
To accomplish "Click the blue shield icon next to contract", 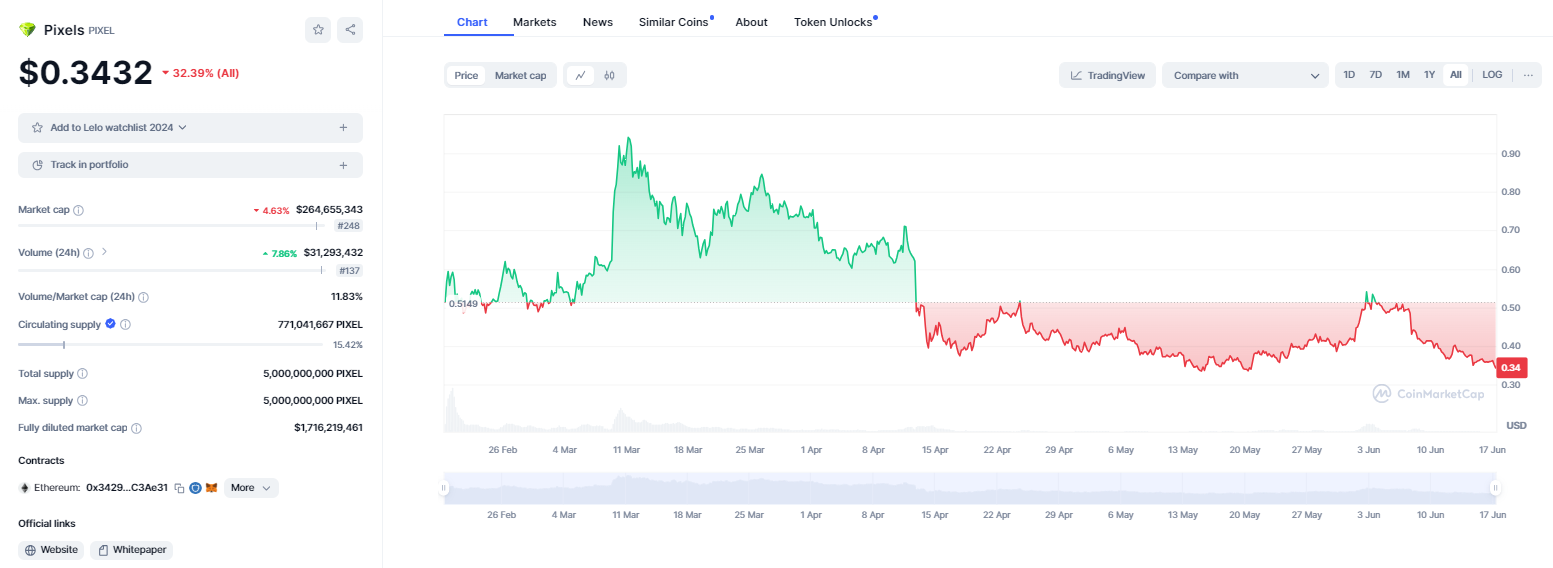I will coord(196,488).
